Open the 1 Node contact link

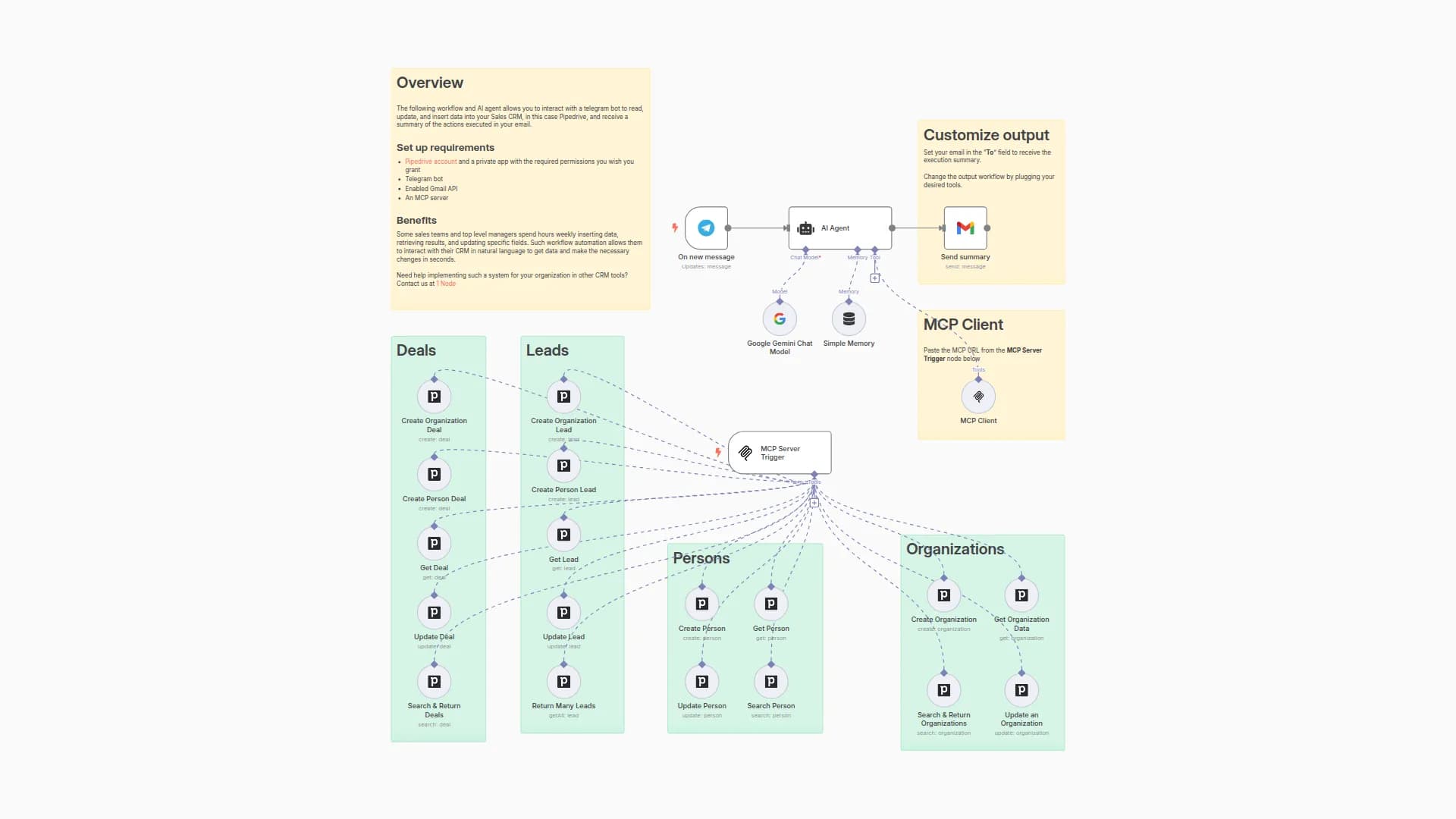pos(446,284)
